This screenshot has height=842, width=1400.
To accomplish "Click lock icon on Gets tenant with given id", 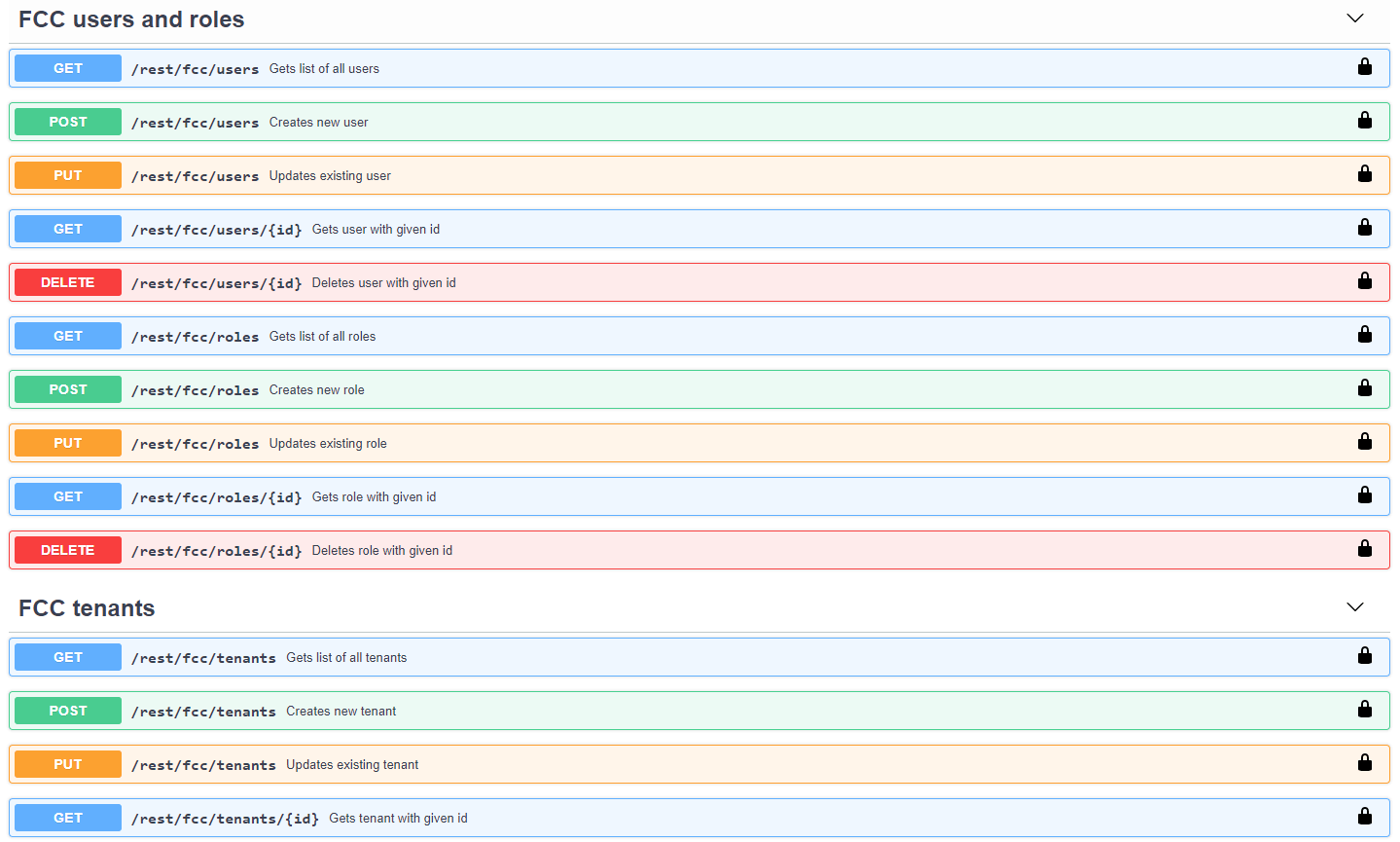I will tap(1364, 817).
